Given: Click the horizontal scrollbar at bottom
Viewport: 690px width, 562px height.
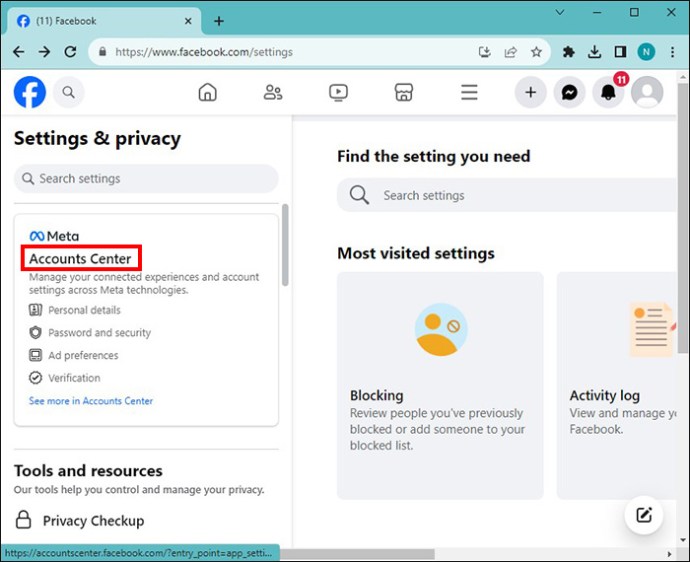Looking at the screenshot, I should 357,553.
